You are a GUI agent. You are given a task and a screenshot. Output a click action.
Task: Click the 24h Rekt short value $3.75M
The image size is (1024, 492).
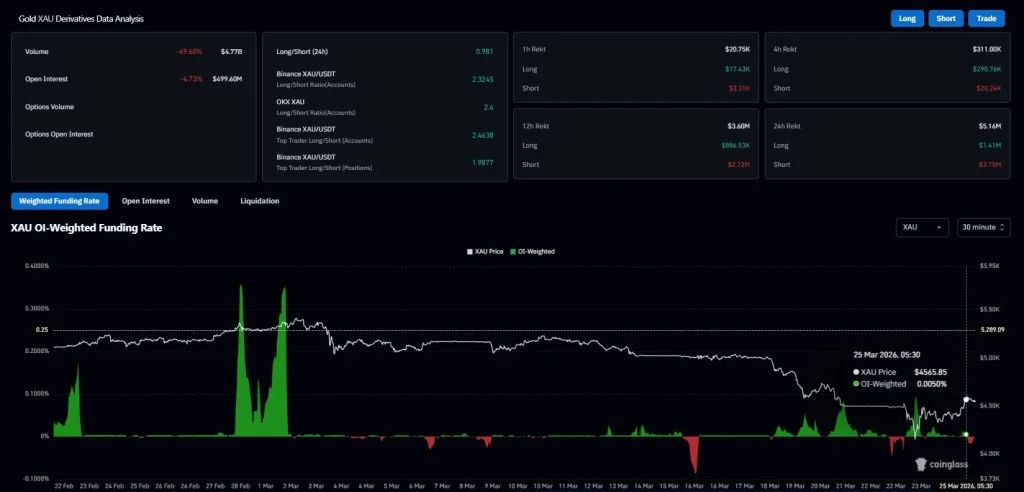990,165
